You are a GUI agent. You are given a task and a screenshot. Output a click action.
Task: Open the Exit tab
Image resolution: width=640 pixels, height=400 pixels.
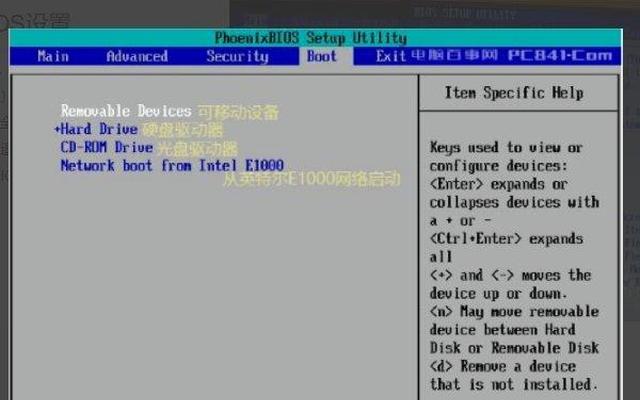pyautogui.click(x=390, y=57)
